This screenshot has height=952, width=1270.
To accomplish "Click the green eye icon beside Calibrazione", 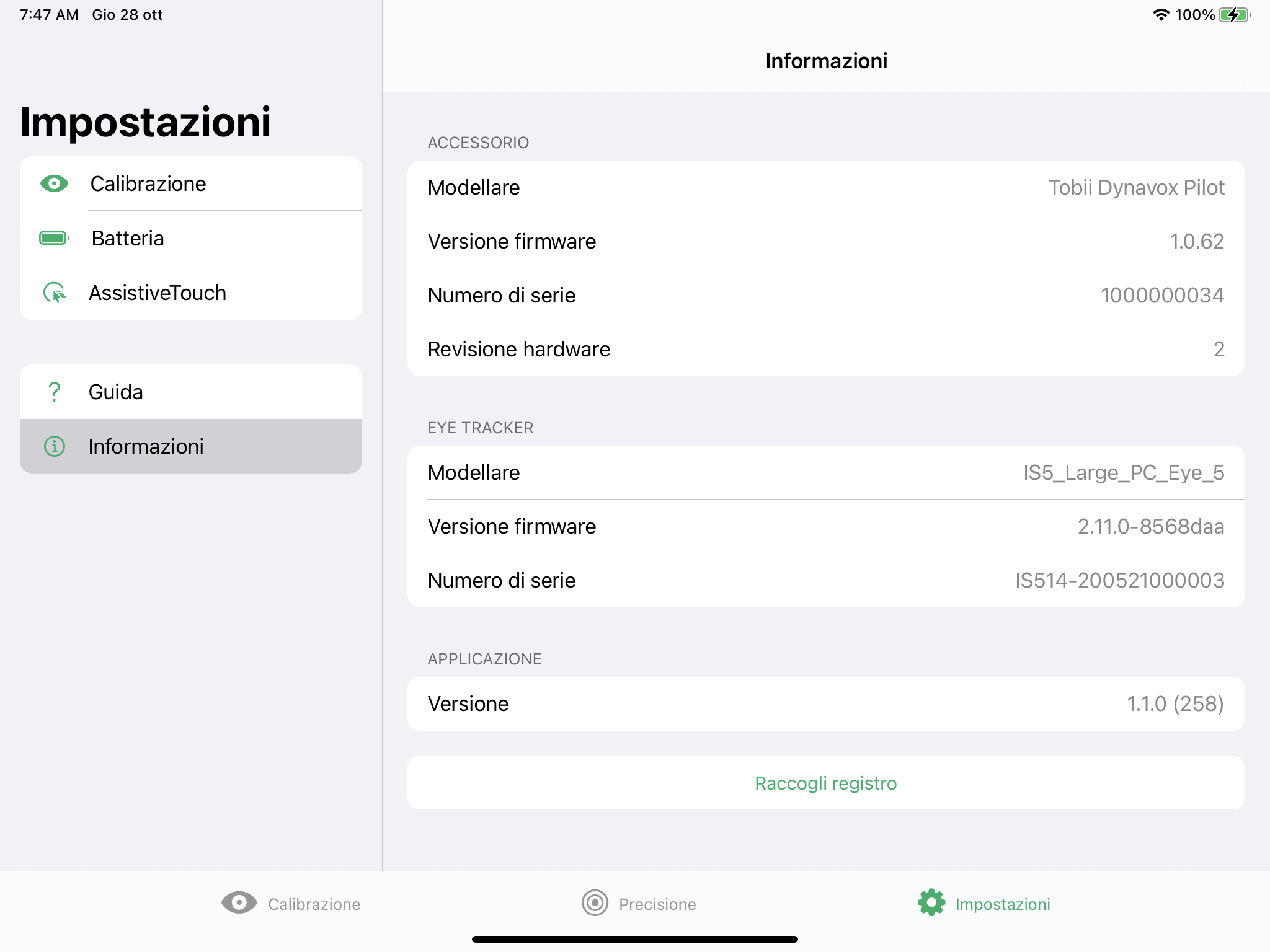I will click(55, 183).
